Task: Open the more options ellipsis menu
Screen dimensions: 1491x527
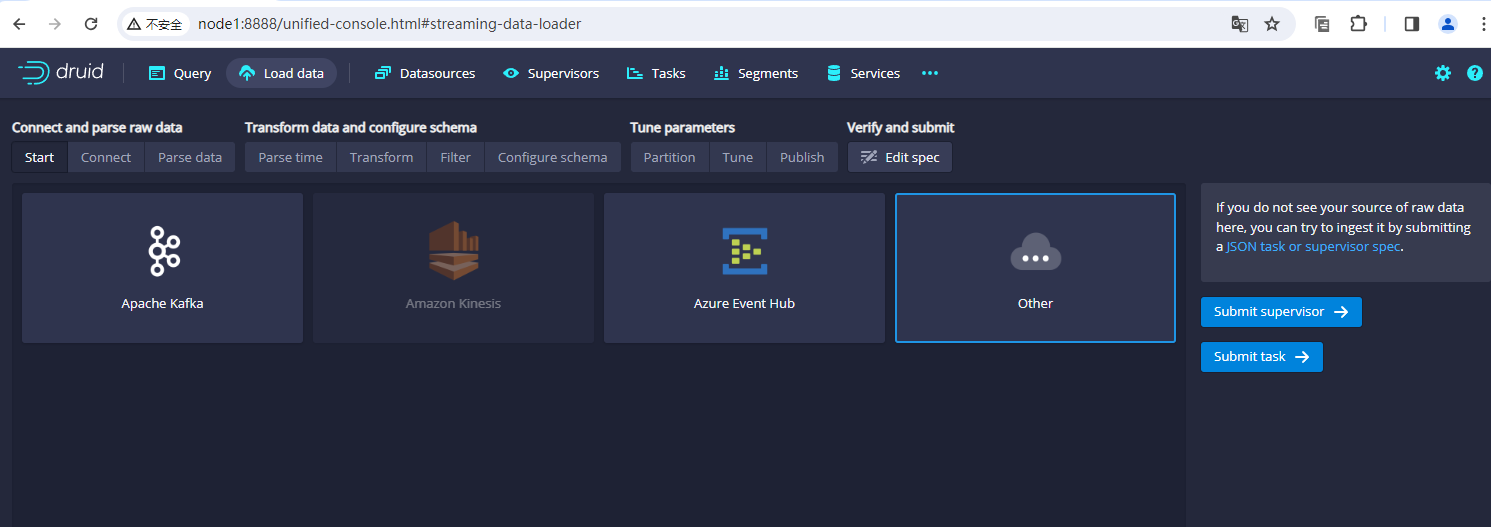Action: 930,73
